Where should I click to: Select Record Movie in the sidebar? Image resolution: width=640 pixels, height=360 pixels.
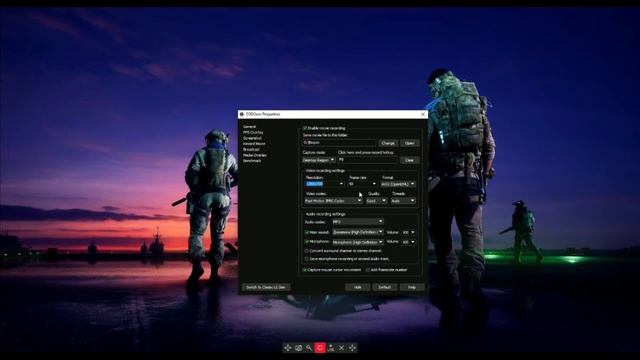[x=254, y=144]
